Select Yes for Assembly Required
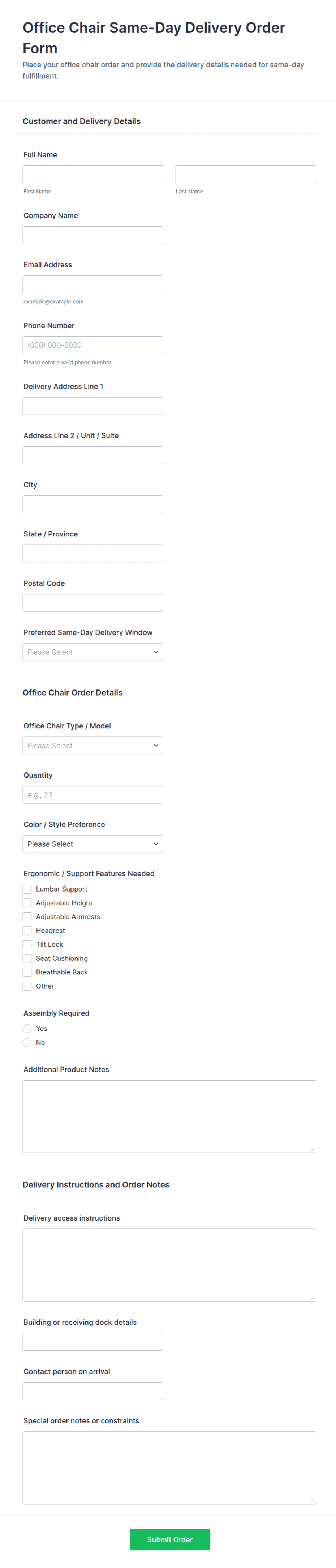336x1568 pixels. coord(27,1029)
